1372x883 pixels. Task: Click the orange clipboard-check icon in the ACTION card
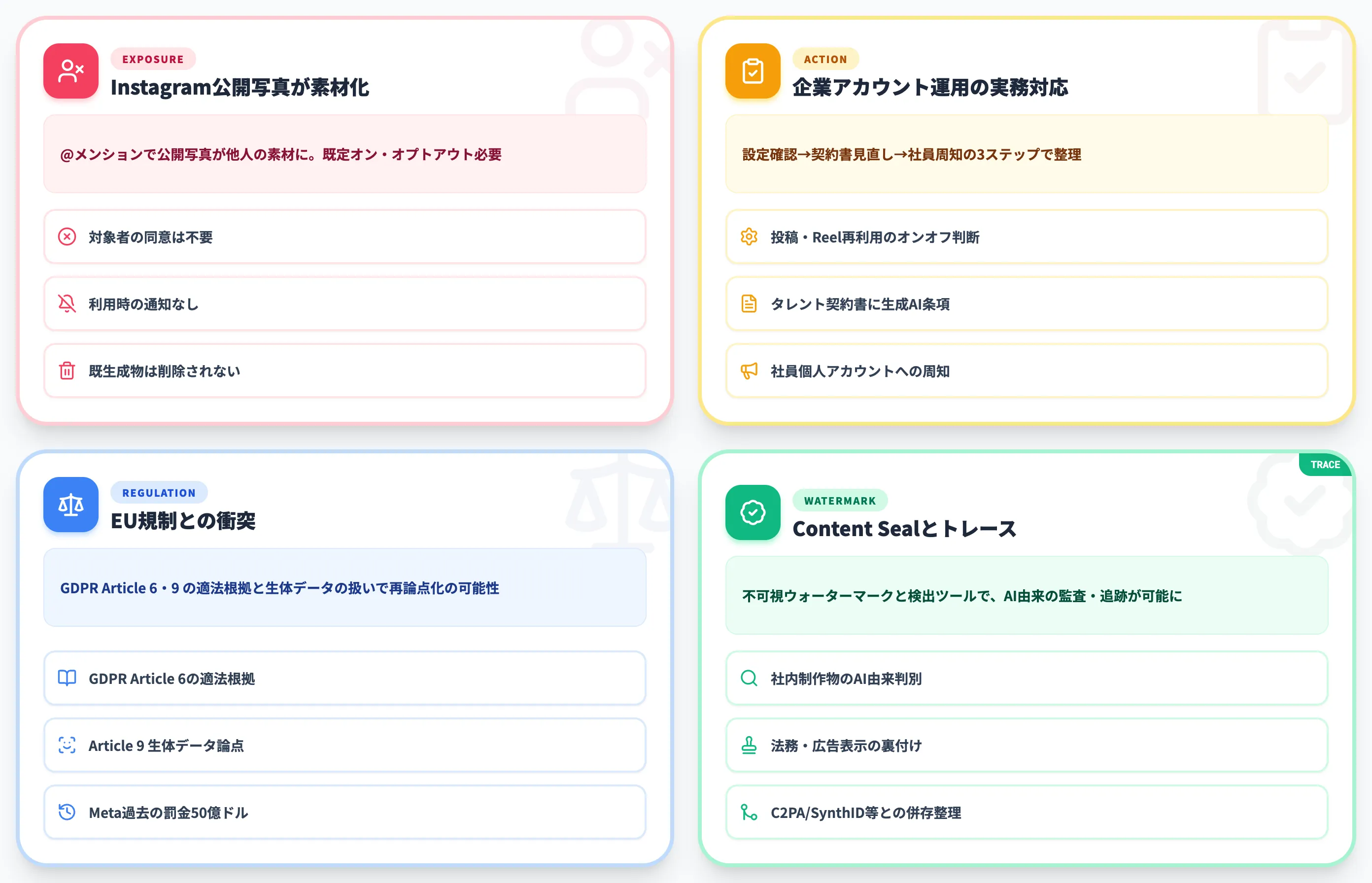point(752,71)
